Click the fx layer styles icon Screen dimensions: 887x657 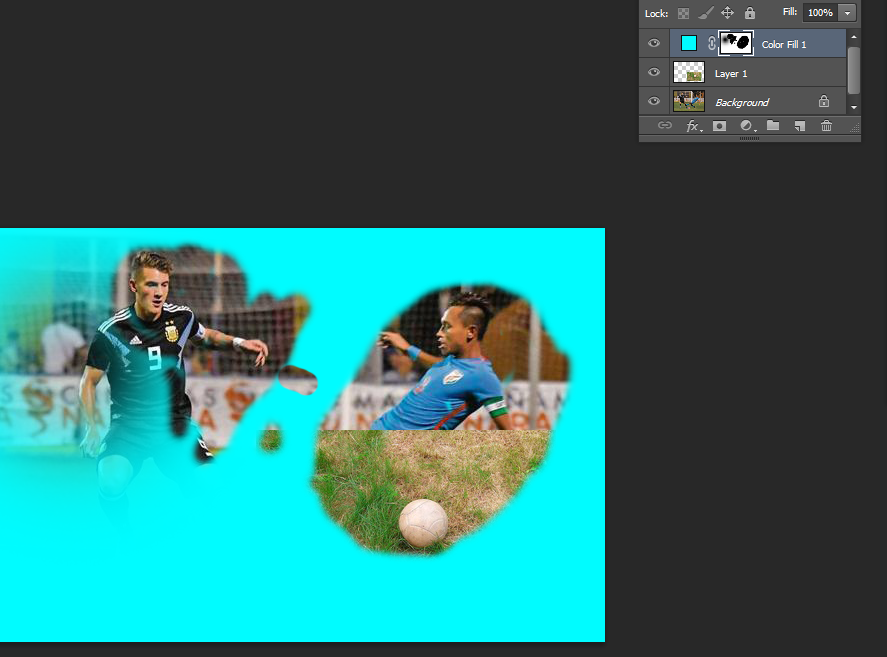(694, 126)
